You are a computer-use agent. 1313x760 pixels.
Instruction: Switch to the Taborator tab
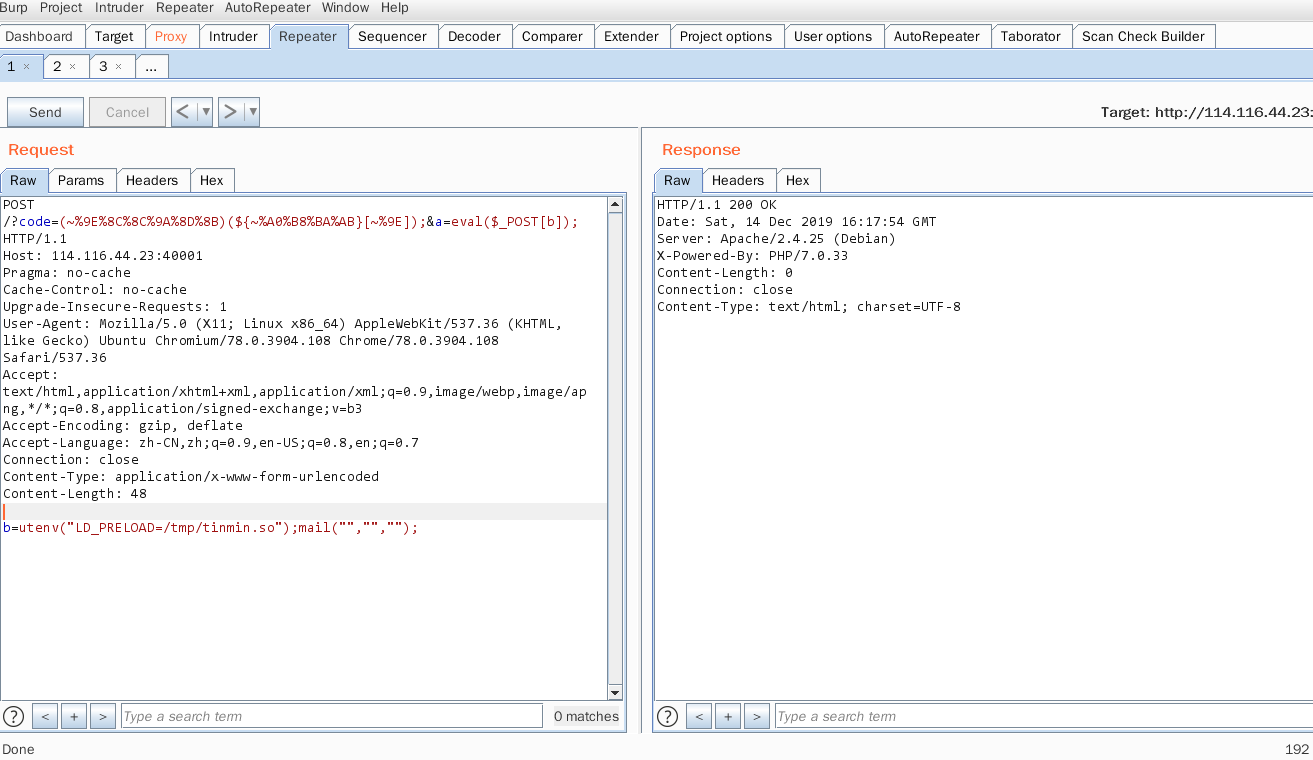pos(1031,36)
